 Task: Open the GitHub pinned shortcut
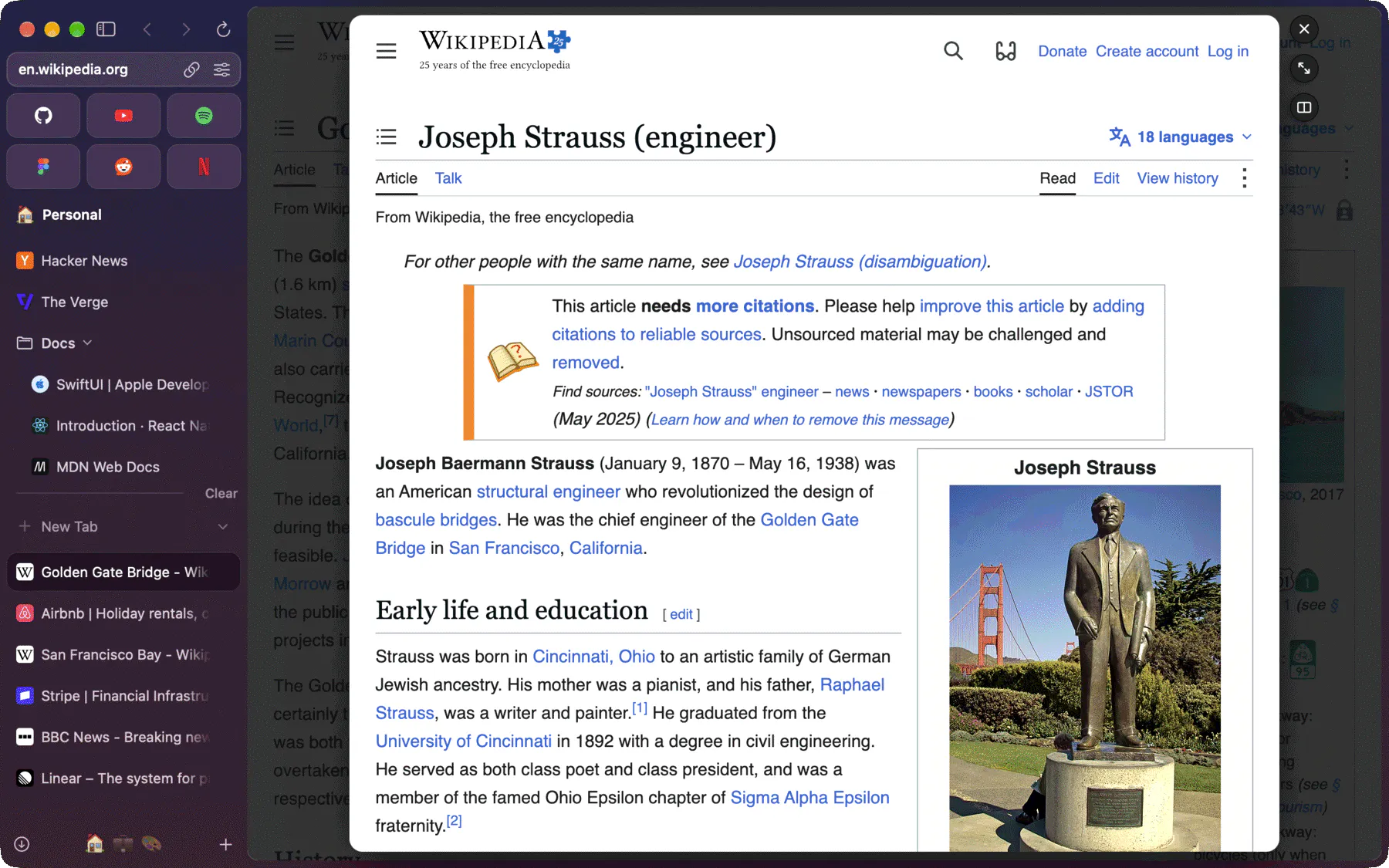coord(43,116)
